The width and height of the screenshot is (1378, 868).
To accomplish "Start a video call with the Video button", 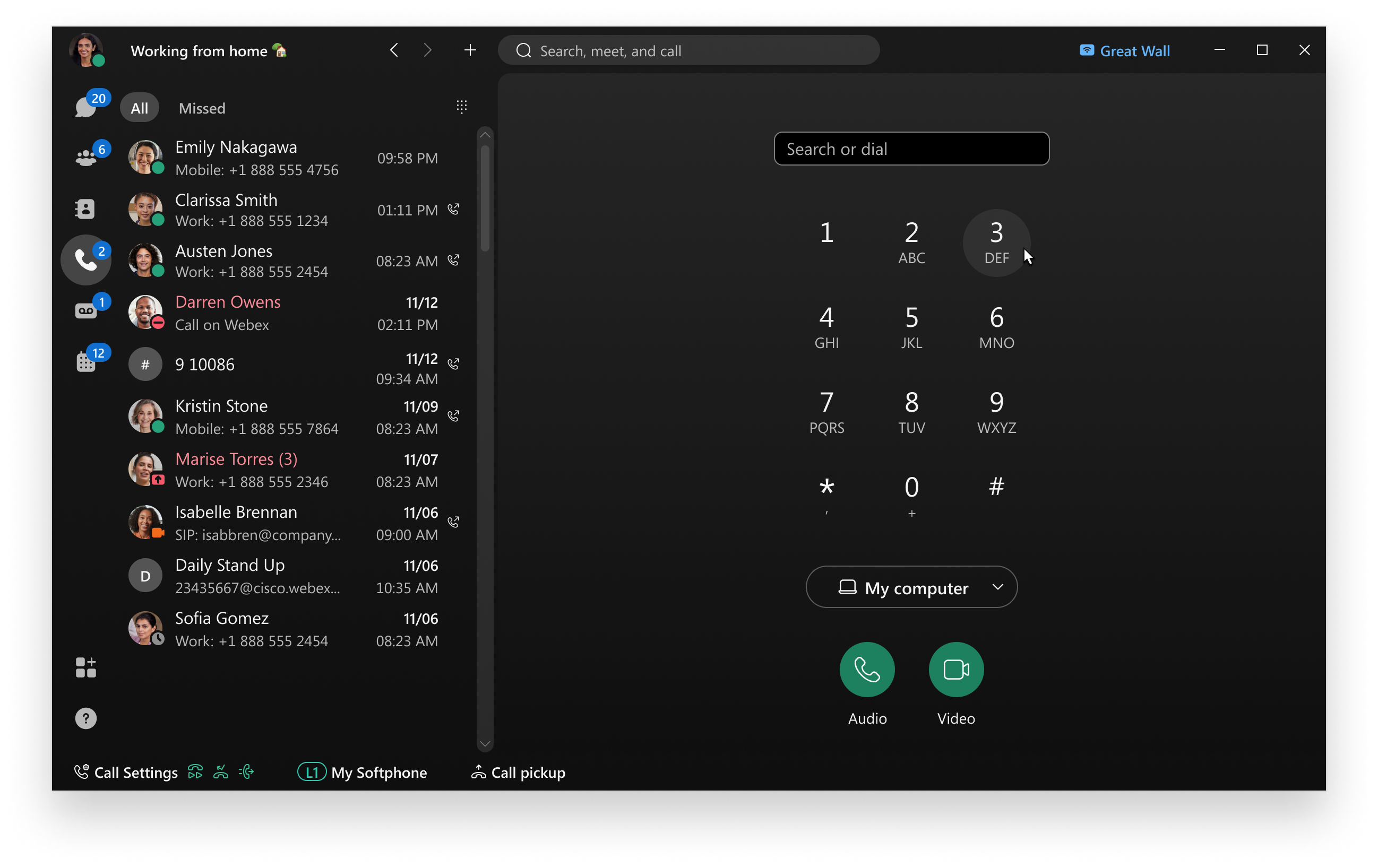I will pos(954,669).
